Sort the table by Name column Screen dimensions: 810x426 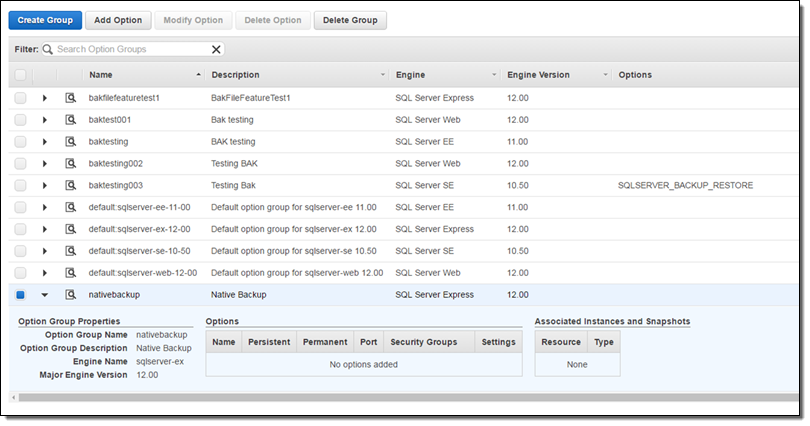click(x=140, y=75)
